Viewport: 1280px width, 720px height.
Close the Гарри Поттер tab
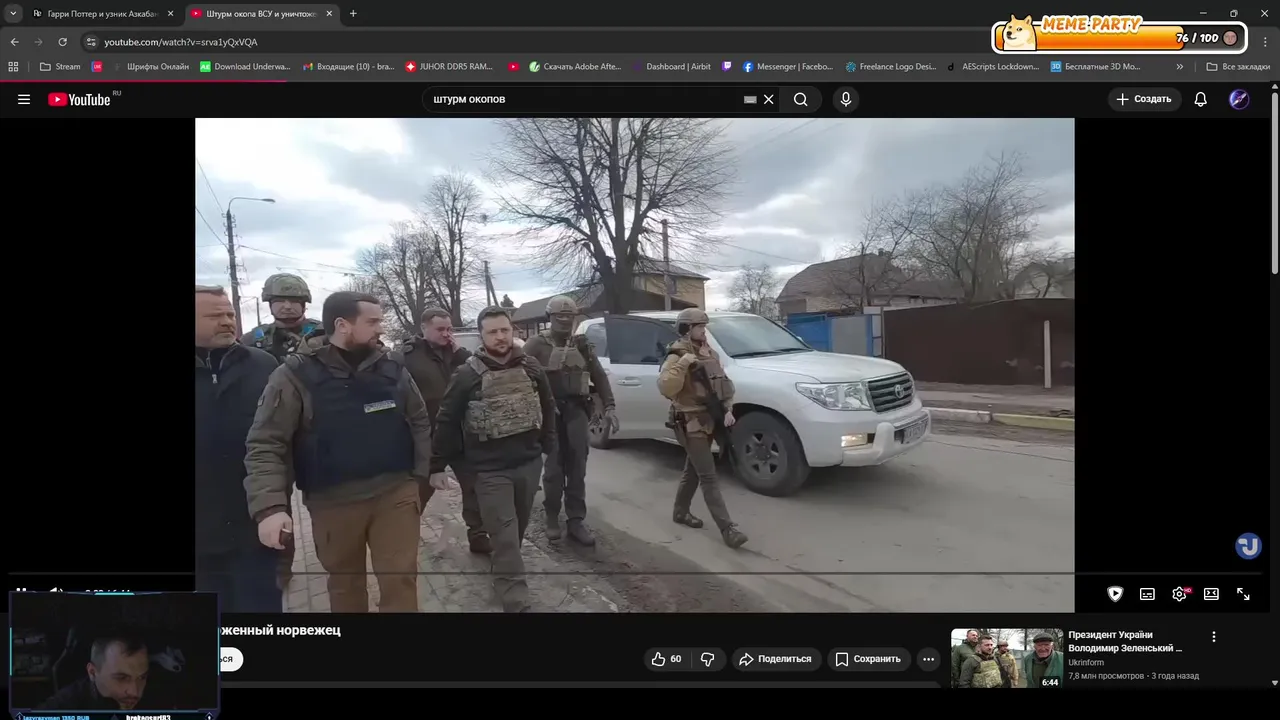(169, 14)
